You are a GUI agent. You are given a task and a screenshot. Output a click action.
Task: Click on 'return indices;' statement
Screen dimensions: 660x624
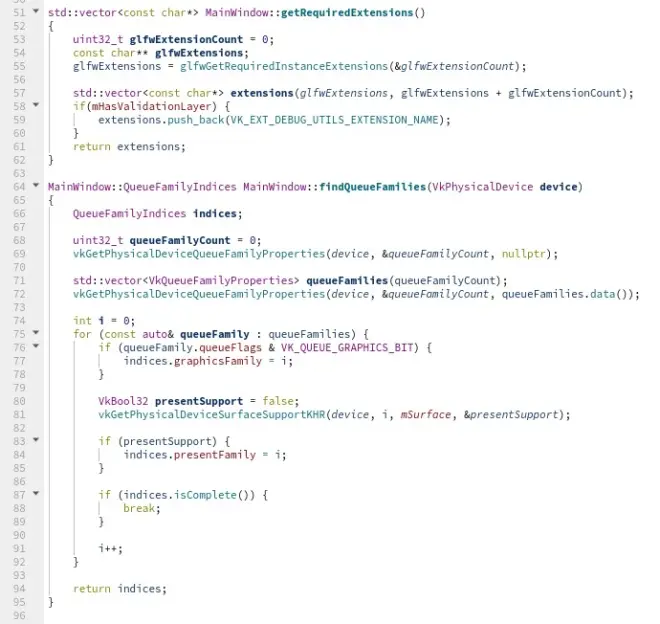pos(120,589)
